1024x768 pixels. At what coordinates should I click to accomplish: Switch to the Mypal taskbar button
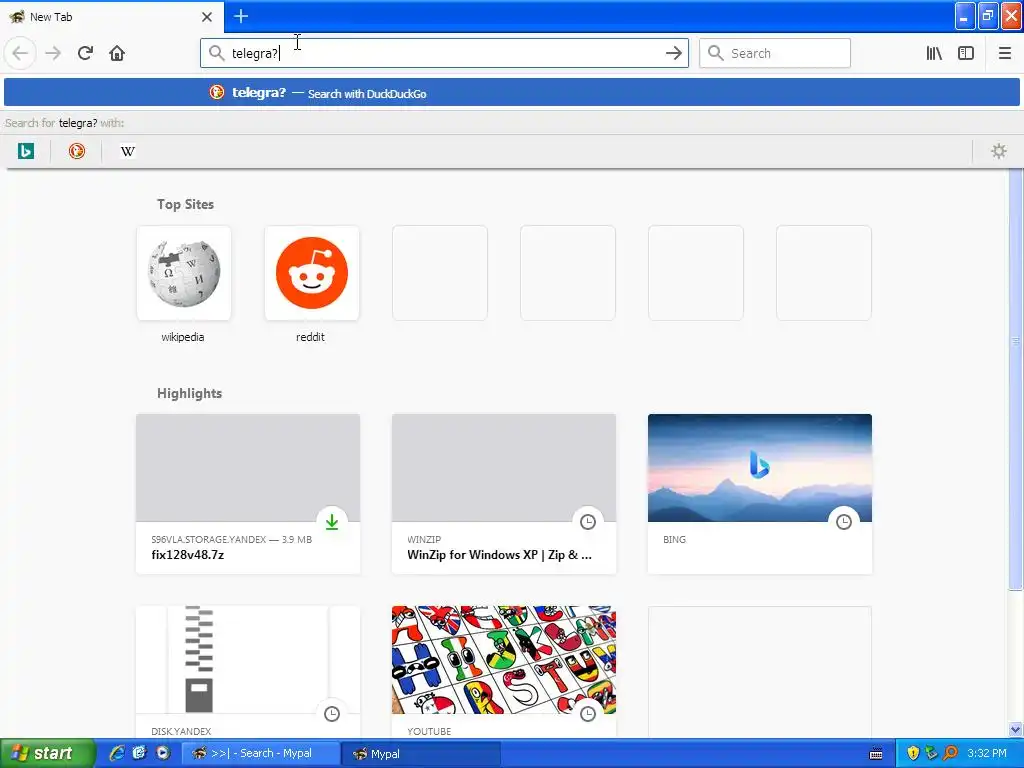421,754
